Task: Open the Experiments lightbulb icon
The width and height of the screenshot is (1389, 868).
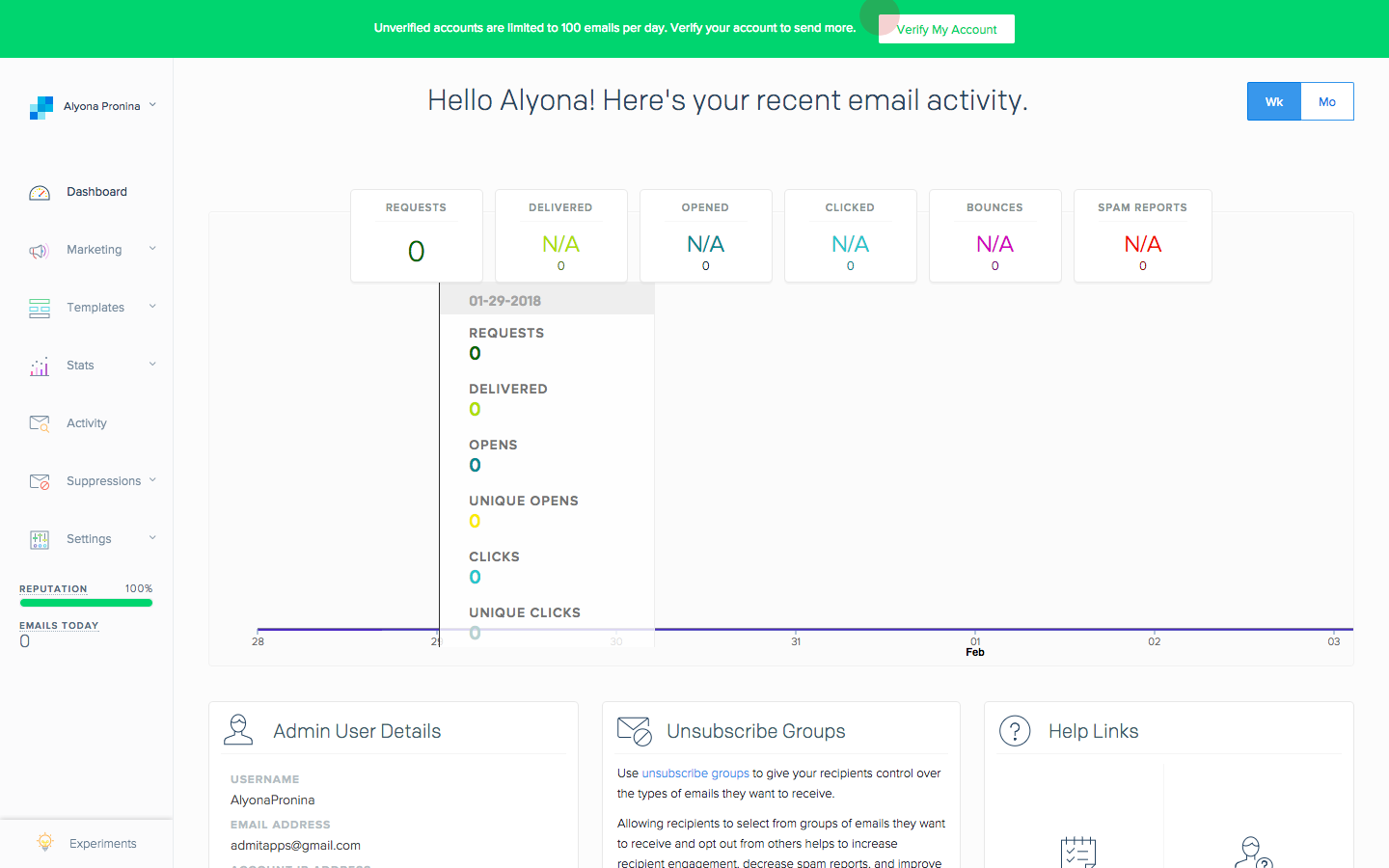Action: coord(44,842)
